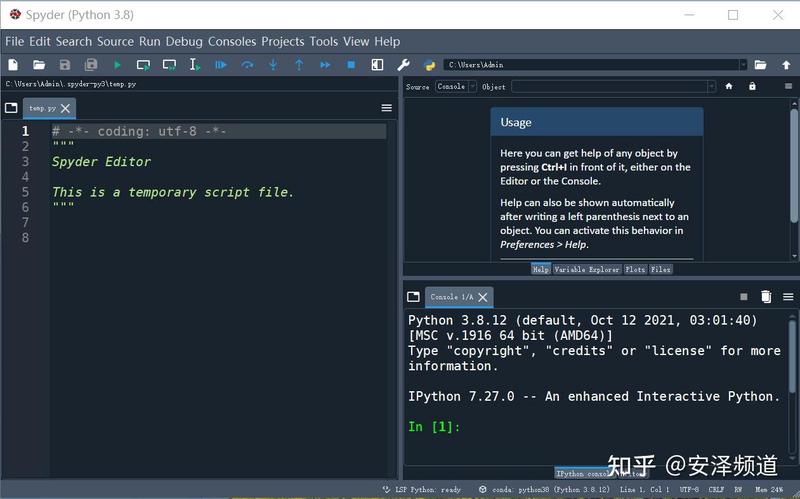
Task: Open the Source Console dropdown
Action: [456, 87]
